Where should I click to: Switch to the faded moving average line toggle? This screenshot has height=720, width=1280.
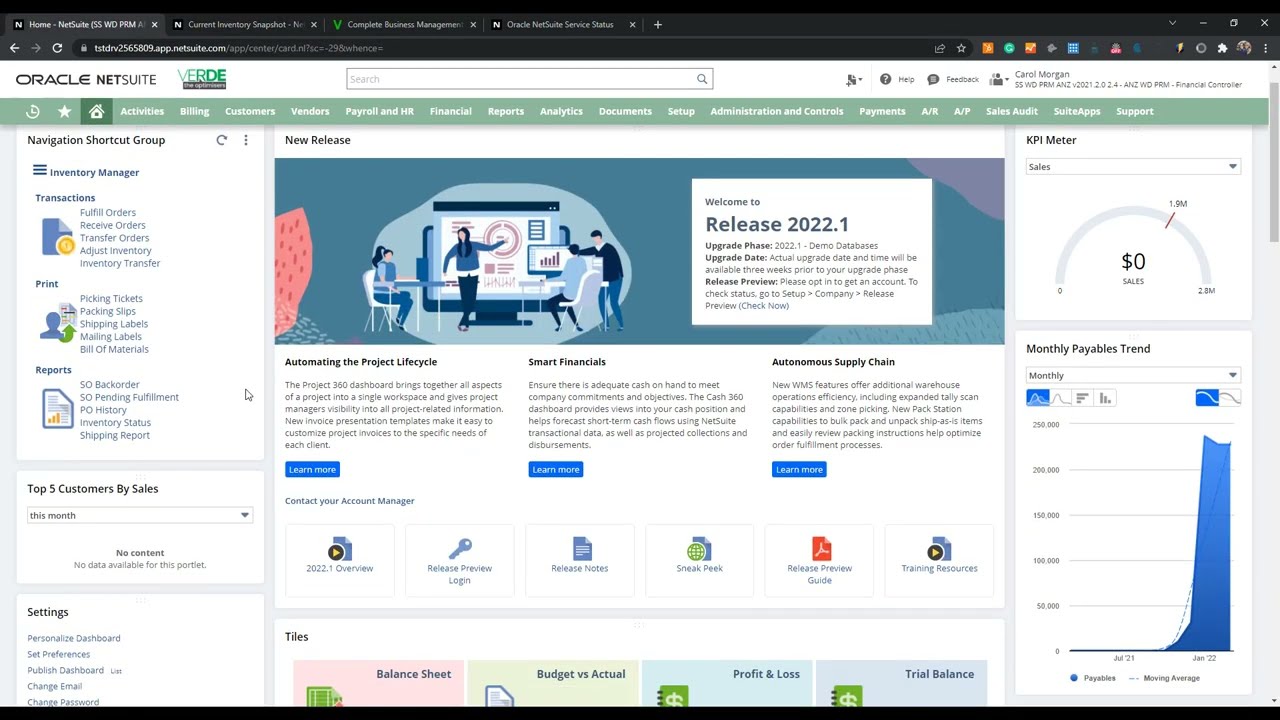[x=1229, y=398]
